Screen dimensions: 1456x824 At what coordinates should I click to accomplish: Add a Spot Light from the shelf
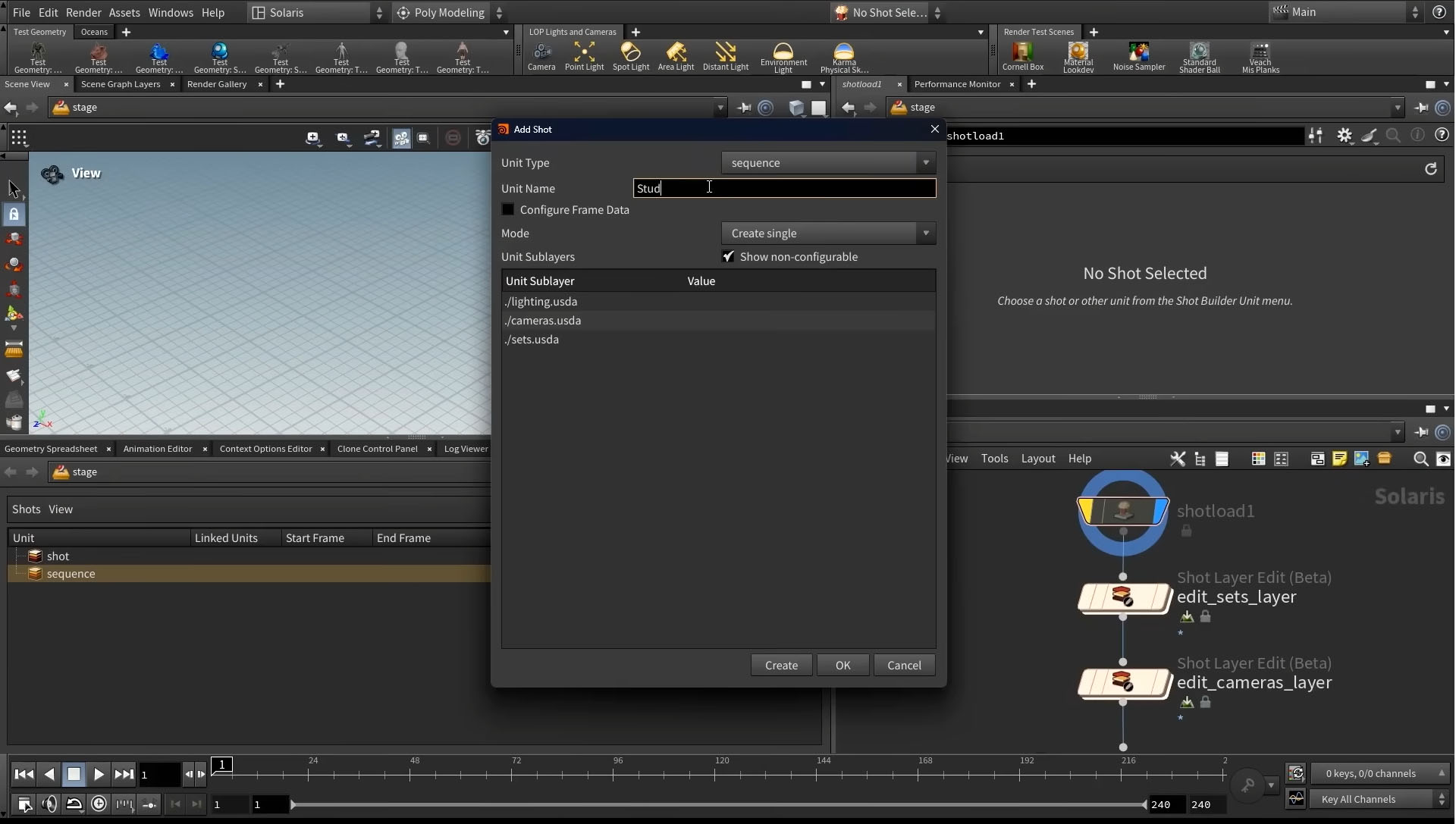[630, 57]
